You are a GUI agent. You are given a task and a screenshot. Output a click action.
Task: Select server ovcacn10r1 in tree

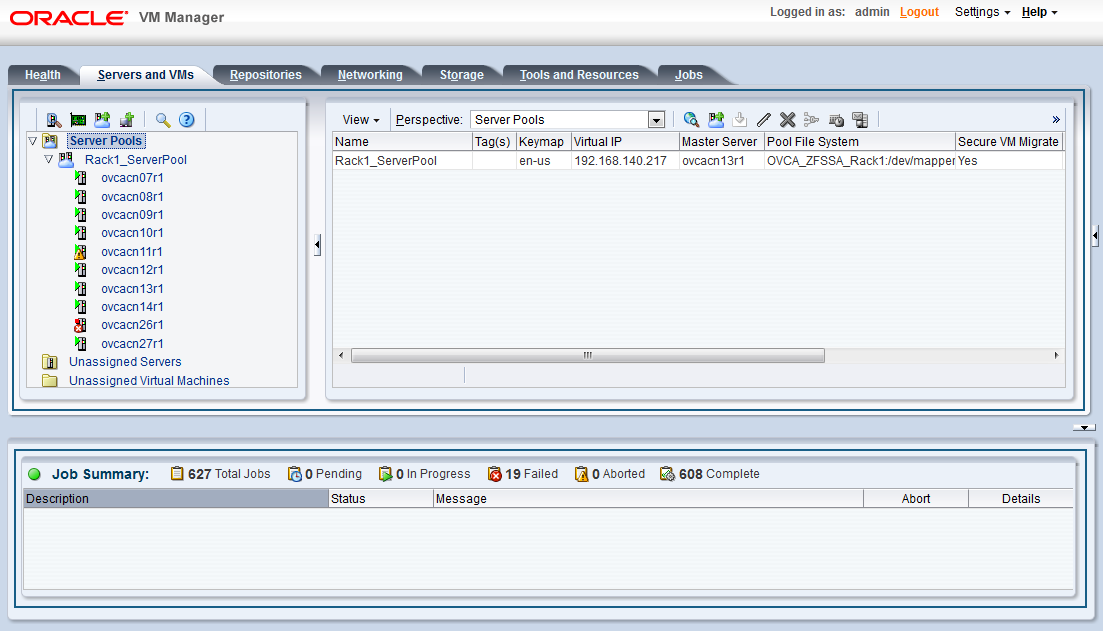coord(132,233)
